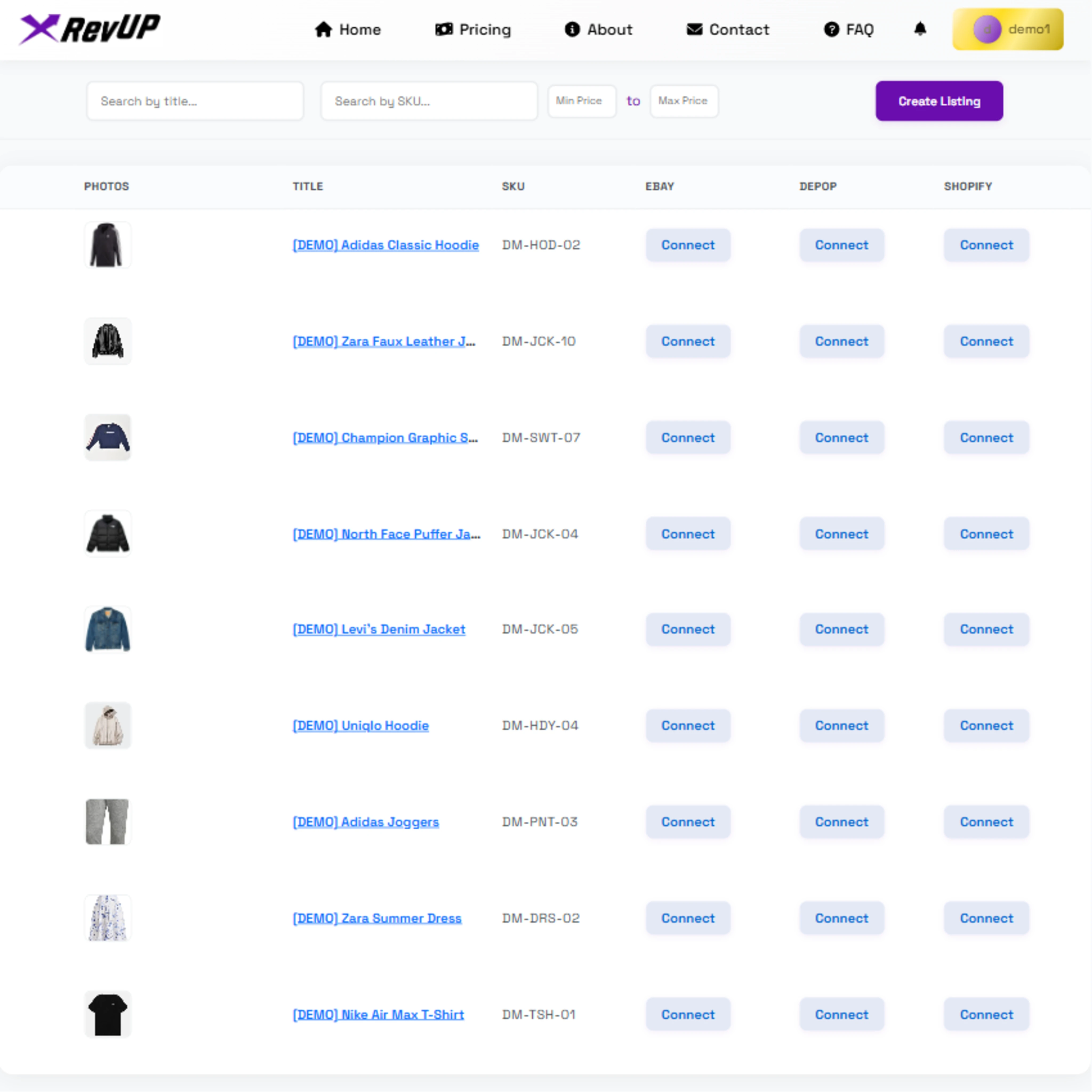Connect Champion Graphic item to Shopify
1092x1092 pixels.
(986, 437)
